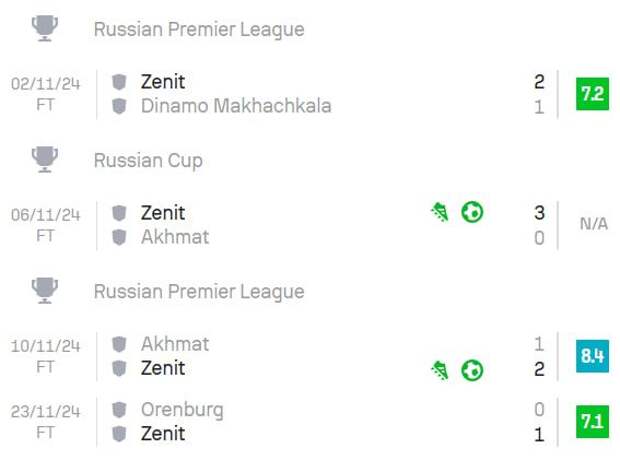This screenshot has height=472, width=620.
Task: Open the 02/11/24 match date
Action: pos(45,84)
